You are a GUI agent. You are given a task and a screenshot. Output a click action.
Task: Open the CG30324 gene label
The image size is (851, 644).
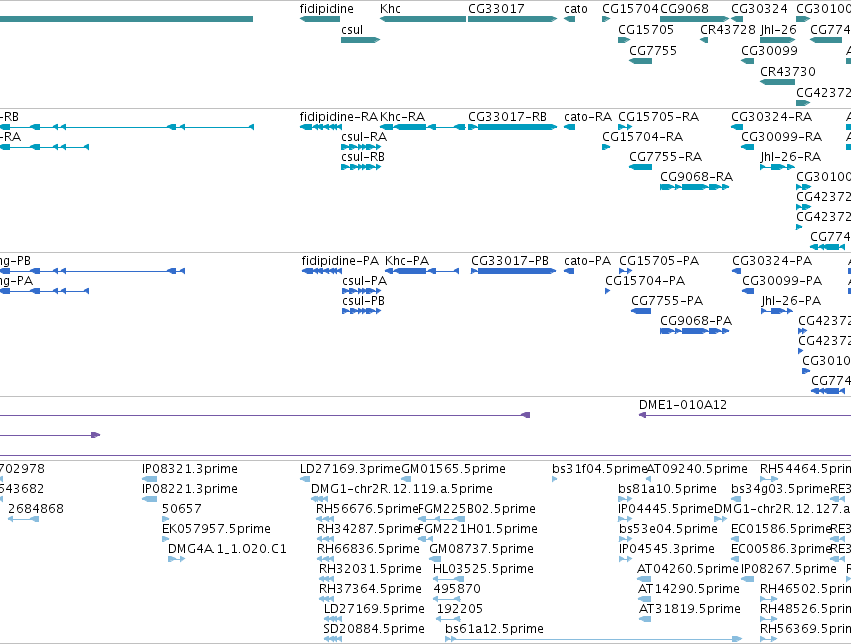[759, 9]
